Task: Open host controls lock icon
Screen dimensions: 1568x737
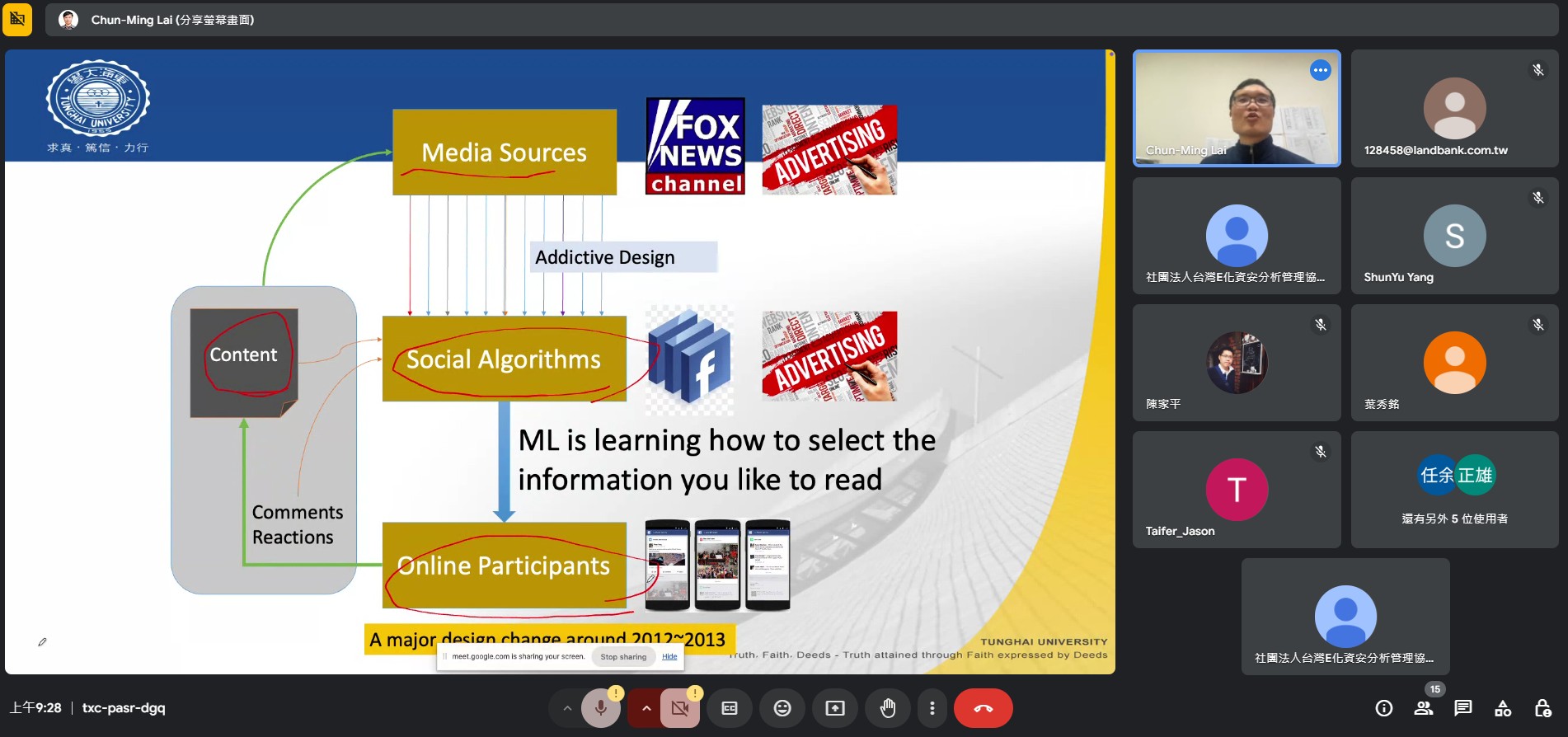Action: (x=1542, y=708)
